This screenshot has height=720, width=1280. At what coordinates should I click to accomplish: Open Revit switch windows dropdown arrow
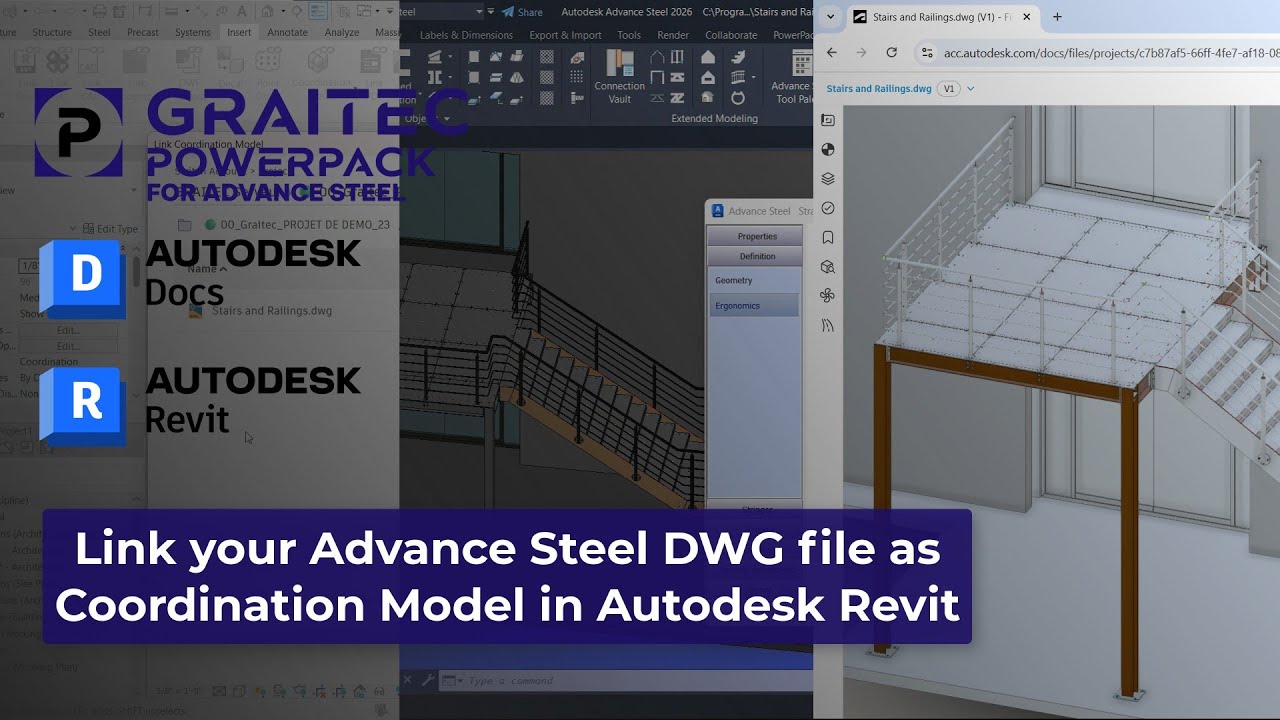coord(377,11)
